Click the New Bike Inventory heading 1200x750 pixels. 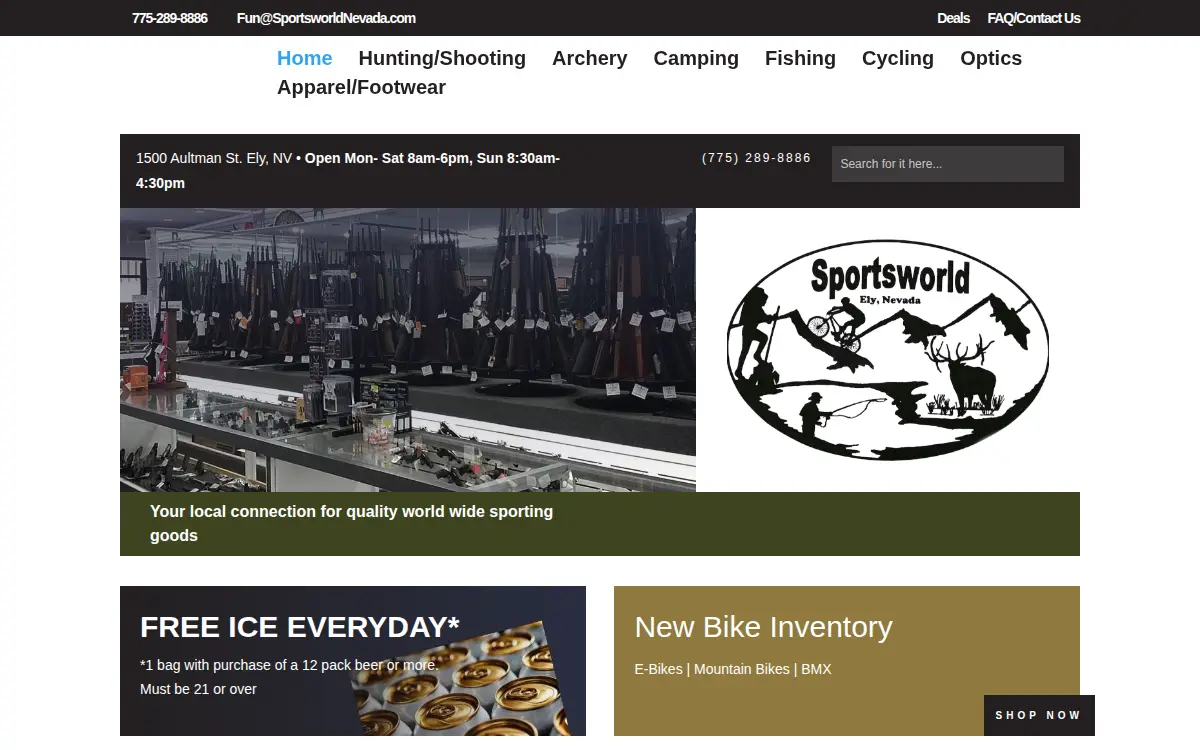coord(763,627)
